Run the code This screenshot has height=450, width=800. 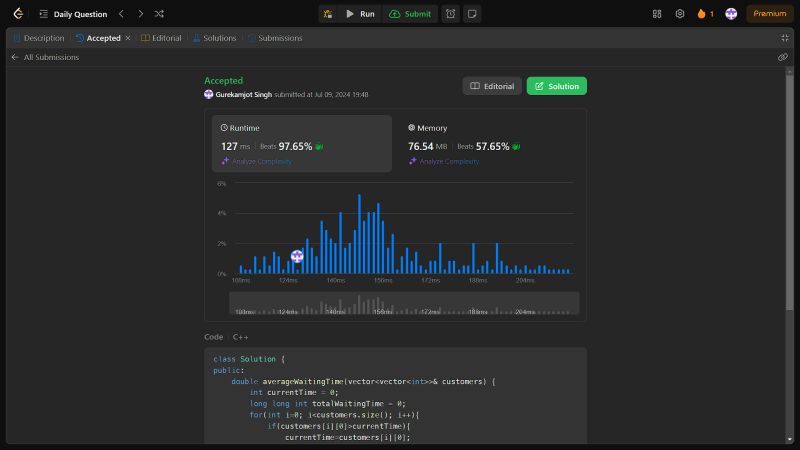360,14
